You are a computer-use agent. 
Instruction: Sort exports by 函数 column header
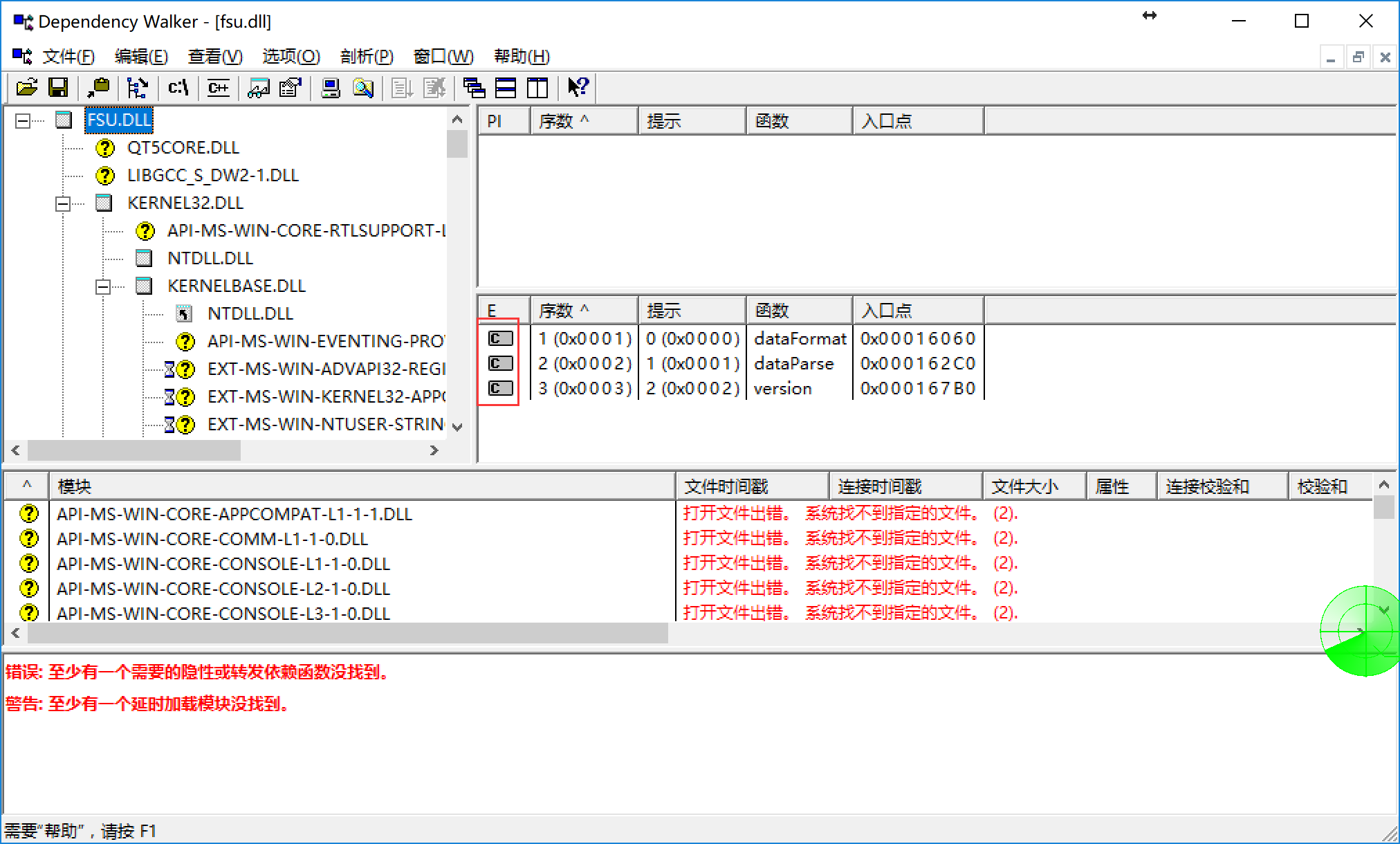(x=800, y=311)
